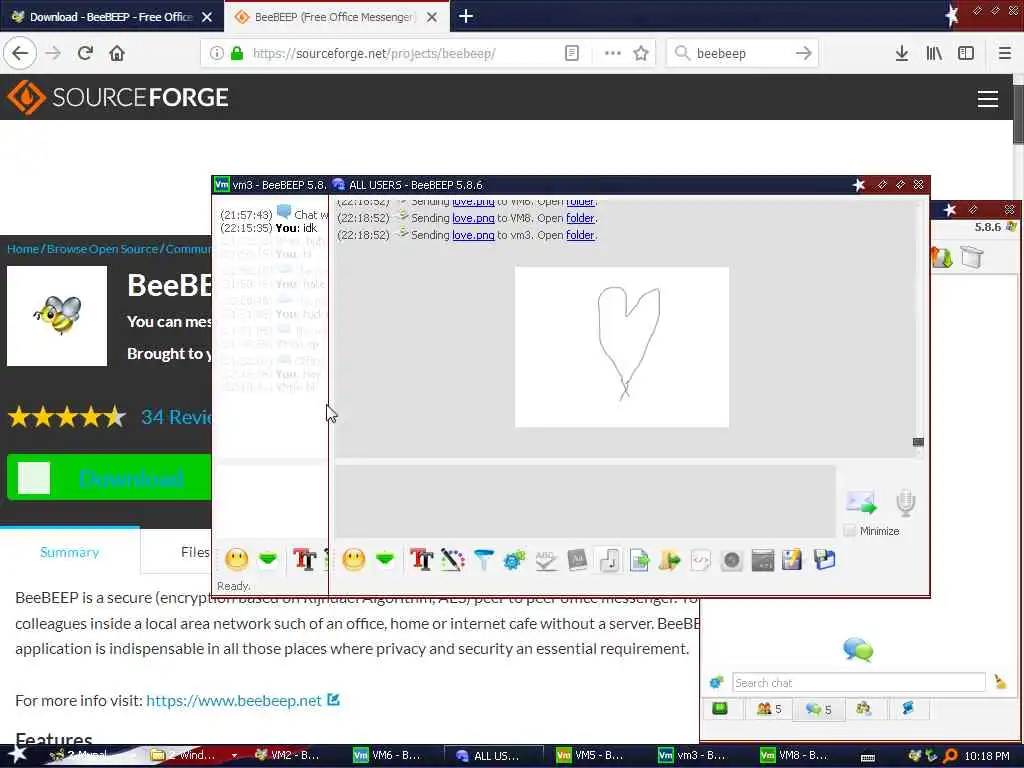Open love.png link sent to vm3
The height and width of the screenshot is (768, 1024).
473,235
